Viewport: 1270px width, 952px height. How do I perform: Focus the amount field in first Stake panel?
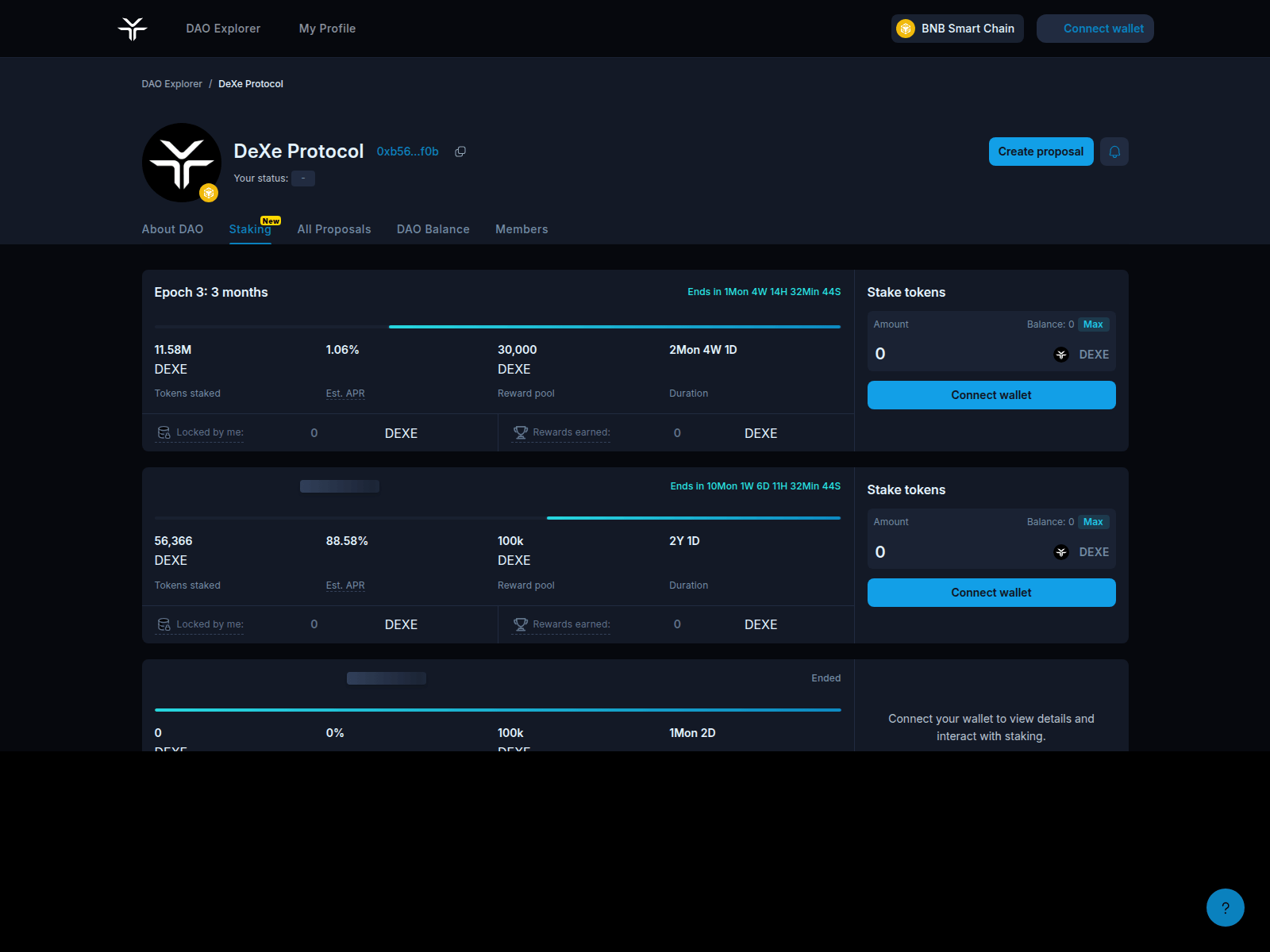click(x=959, y=354)
